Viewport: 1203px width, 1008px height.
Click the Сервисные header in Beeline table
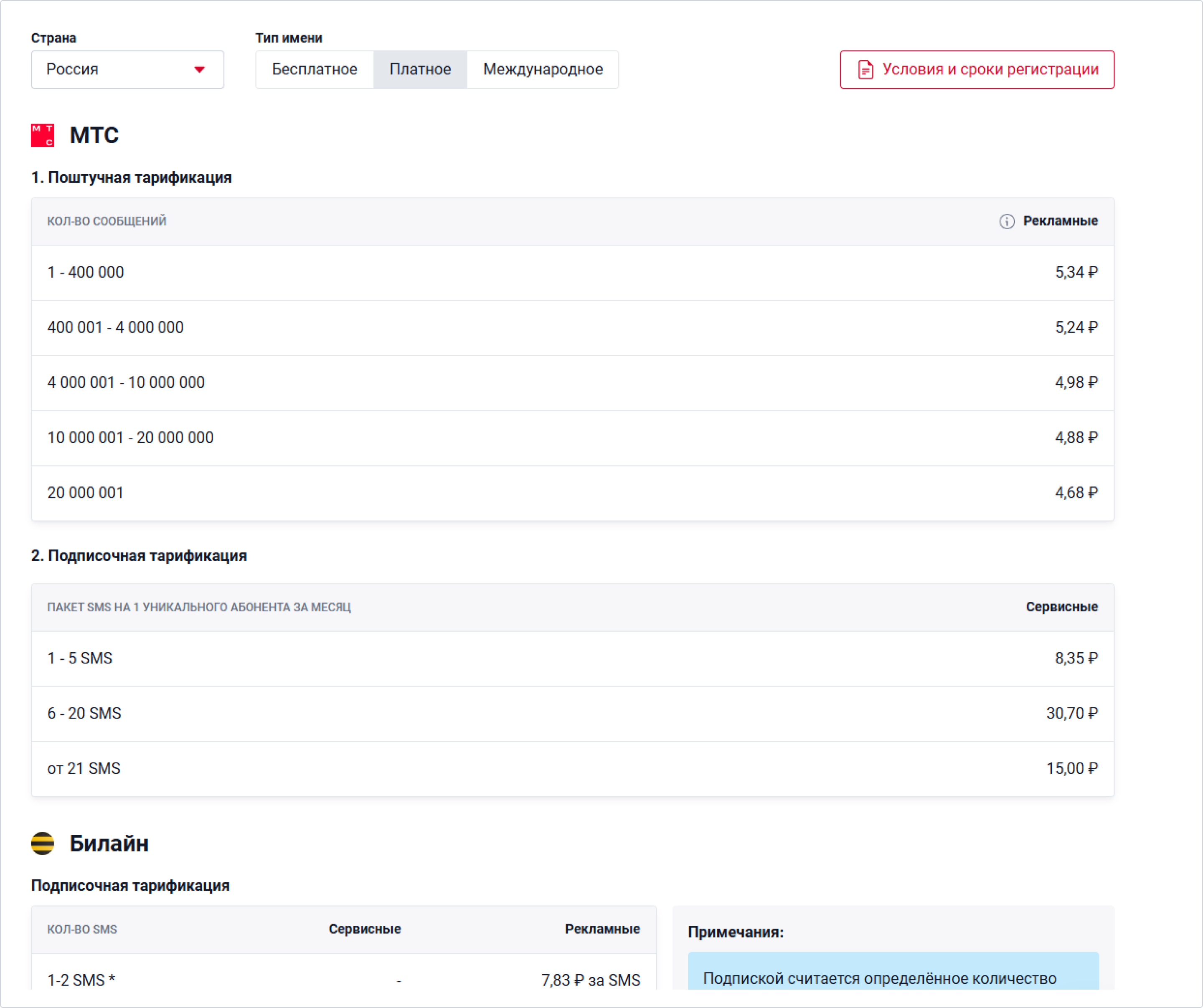[x=364, y=929]
